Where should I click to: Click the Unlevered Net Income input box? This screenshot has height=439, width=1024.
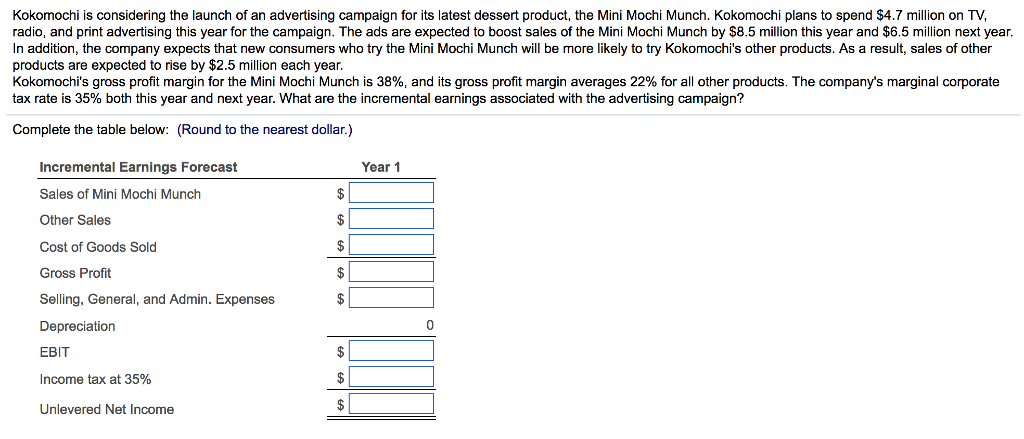pos(392,404)
